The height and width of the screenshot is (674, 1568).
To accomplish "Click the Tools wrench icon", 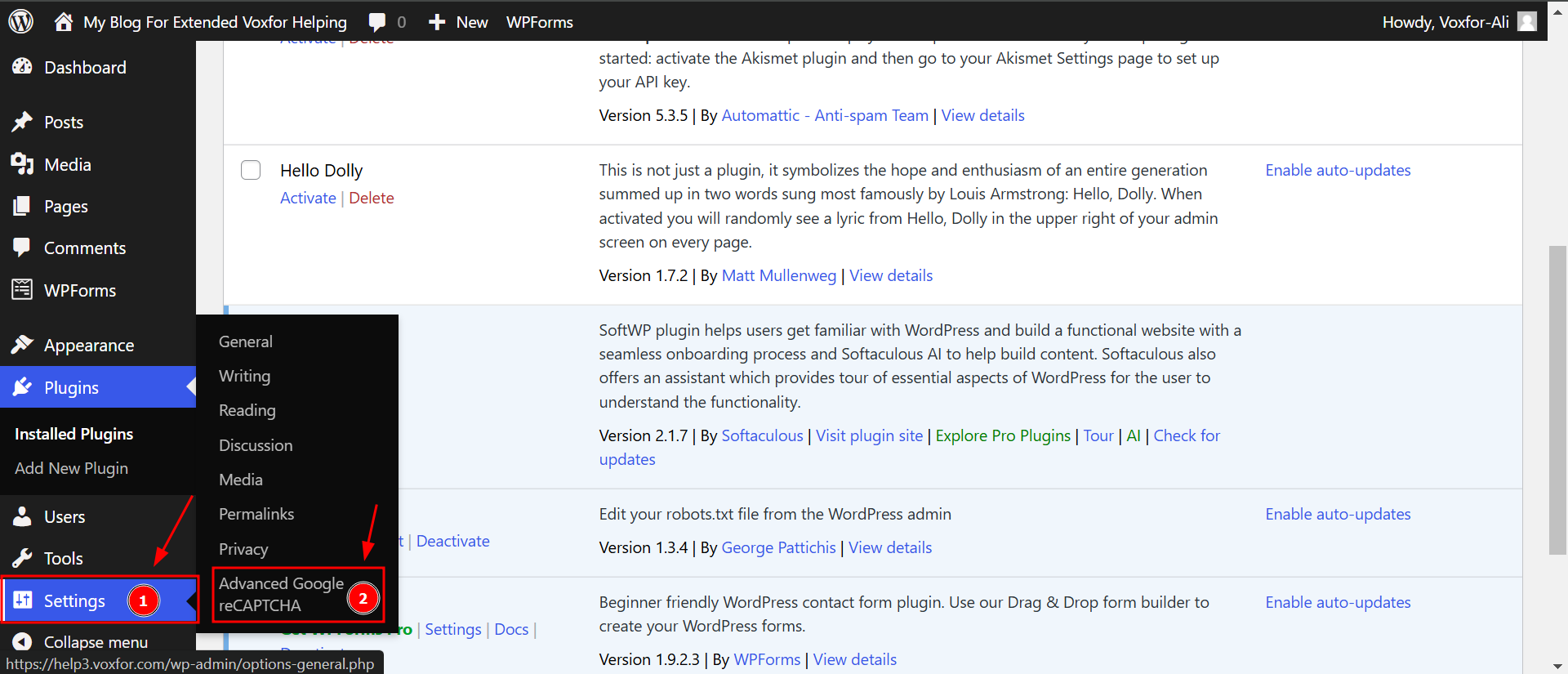I will coord(22,558).
